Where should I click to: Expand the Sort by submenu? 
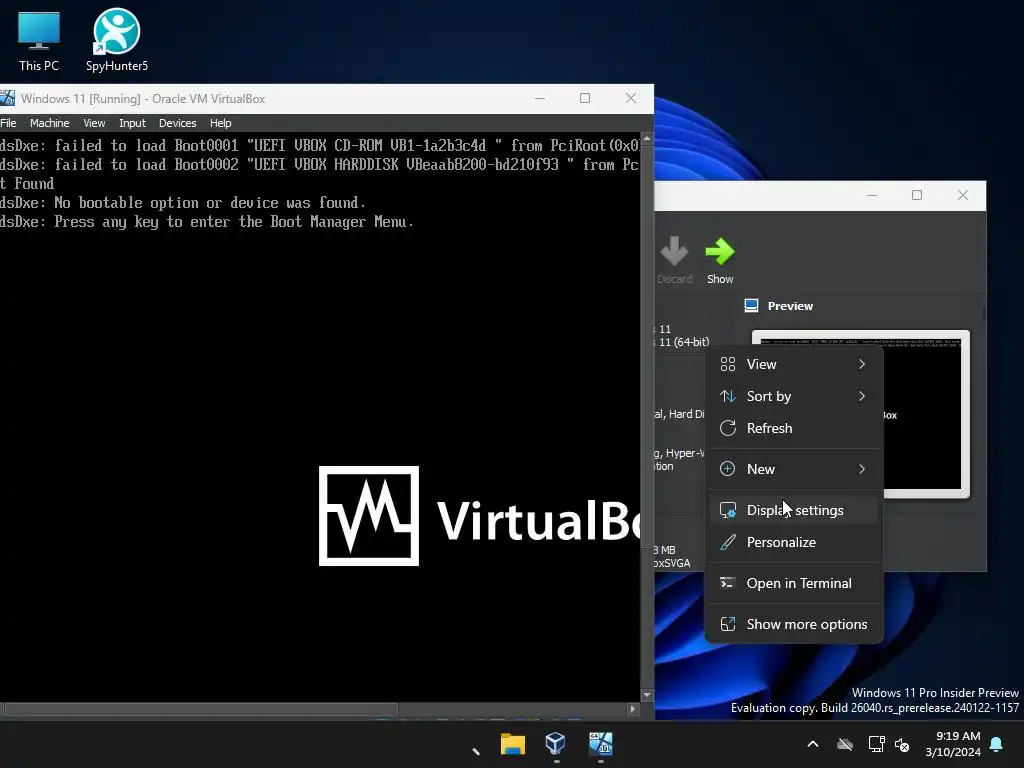(x=794, y=396)
